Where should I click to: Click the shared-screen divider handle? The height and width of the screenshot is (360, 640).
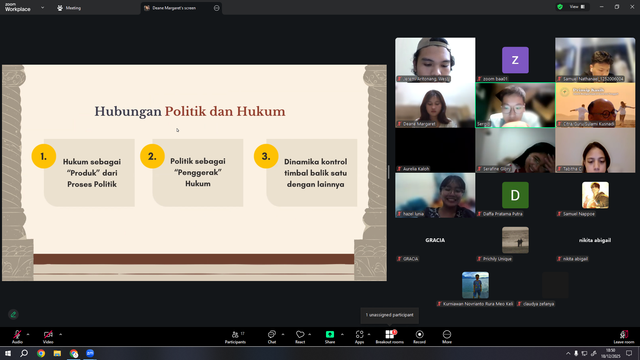tap(389, 172)
